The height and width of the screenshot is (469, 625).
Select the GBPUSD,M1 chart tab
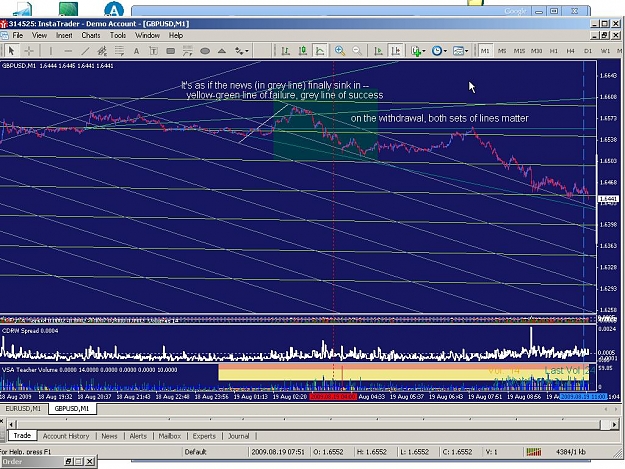pos(72,408)
